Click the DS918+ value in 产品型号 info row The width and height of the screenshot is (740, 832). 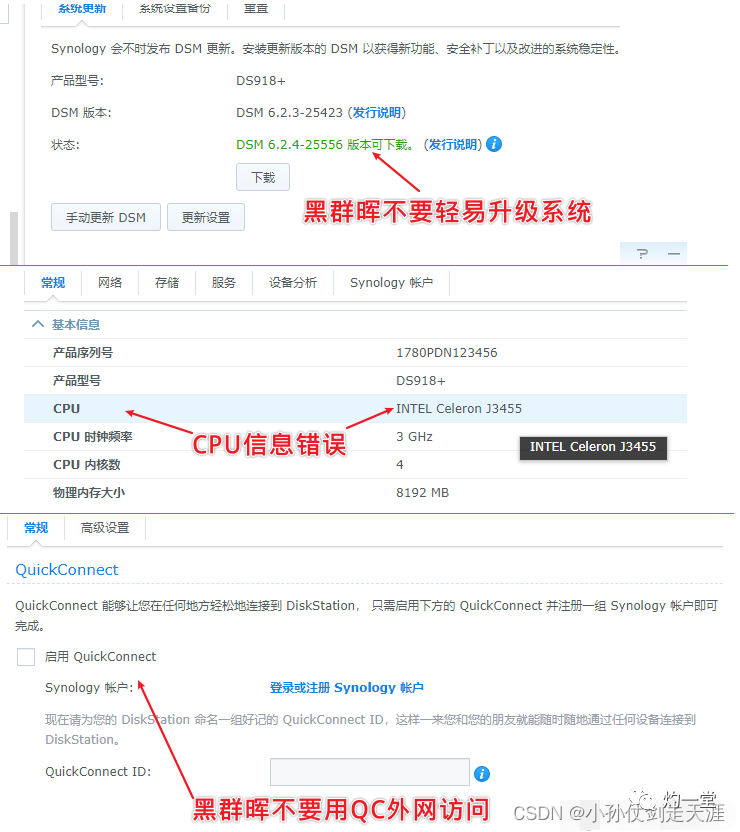[421, 380]
